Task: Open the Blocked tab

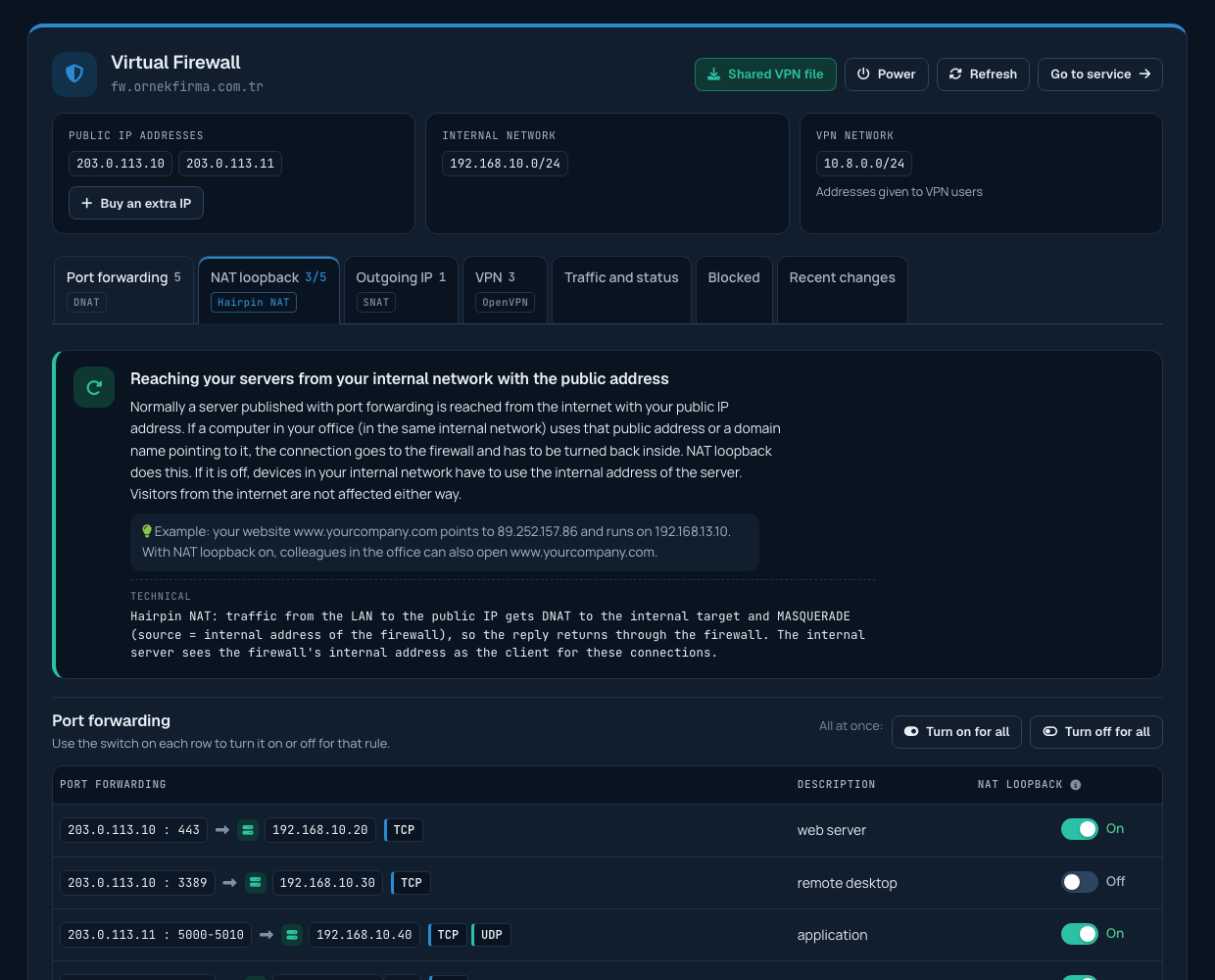Action: point(734,289)
